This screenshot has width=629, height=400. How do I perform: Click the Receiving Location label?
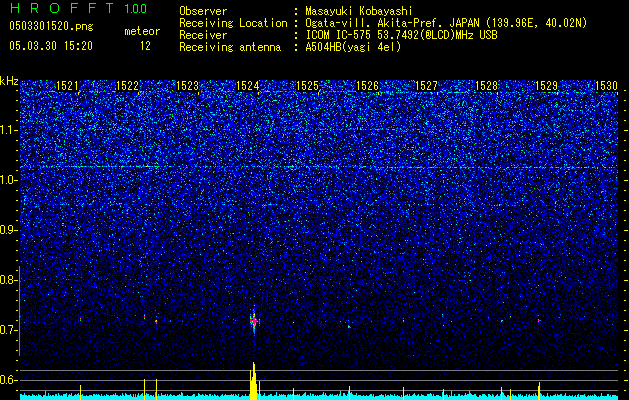point(233,23)
